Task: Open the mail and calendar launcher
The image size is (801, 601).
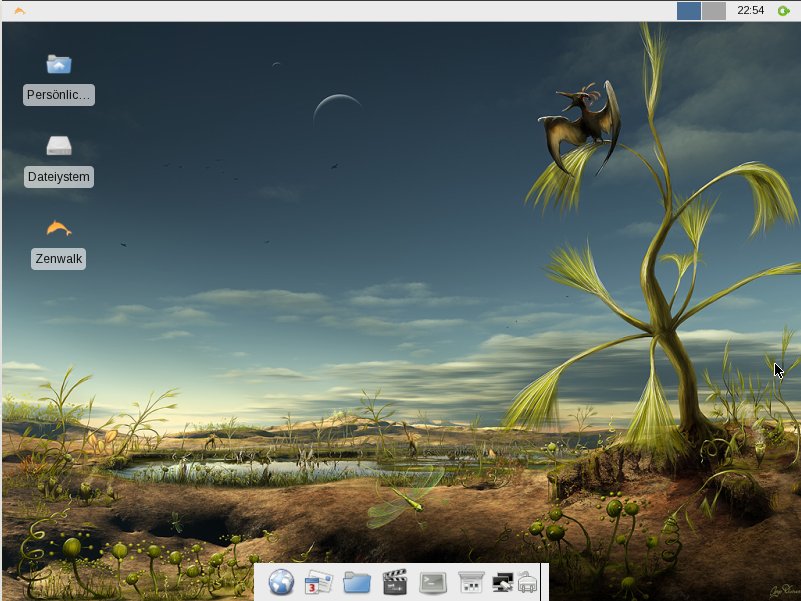Action: 318,582
